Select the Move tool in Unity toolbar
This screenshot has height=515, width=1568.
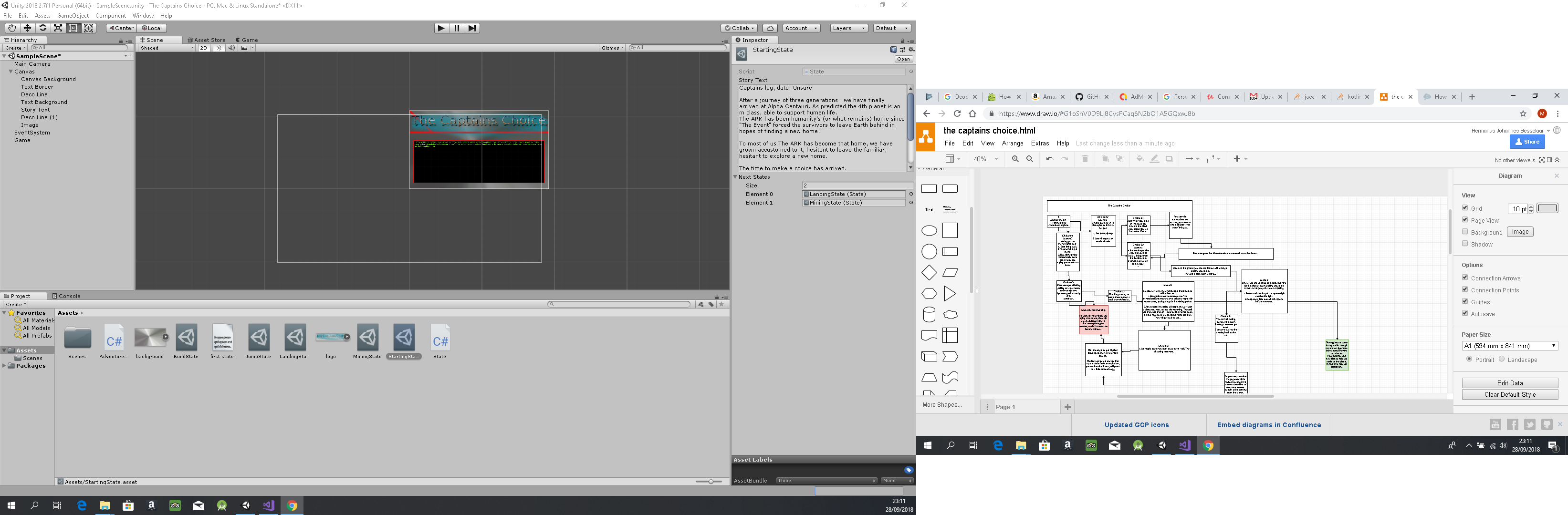pos(26,27)
